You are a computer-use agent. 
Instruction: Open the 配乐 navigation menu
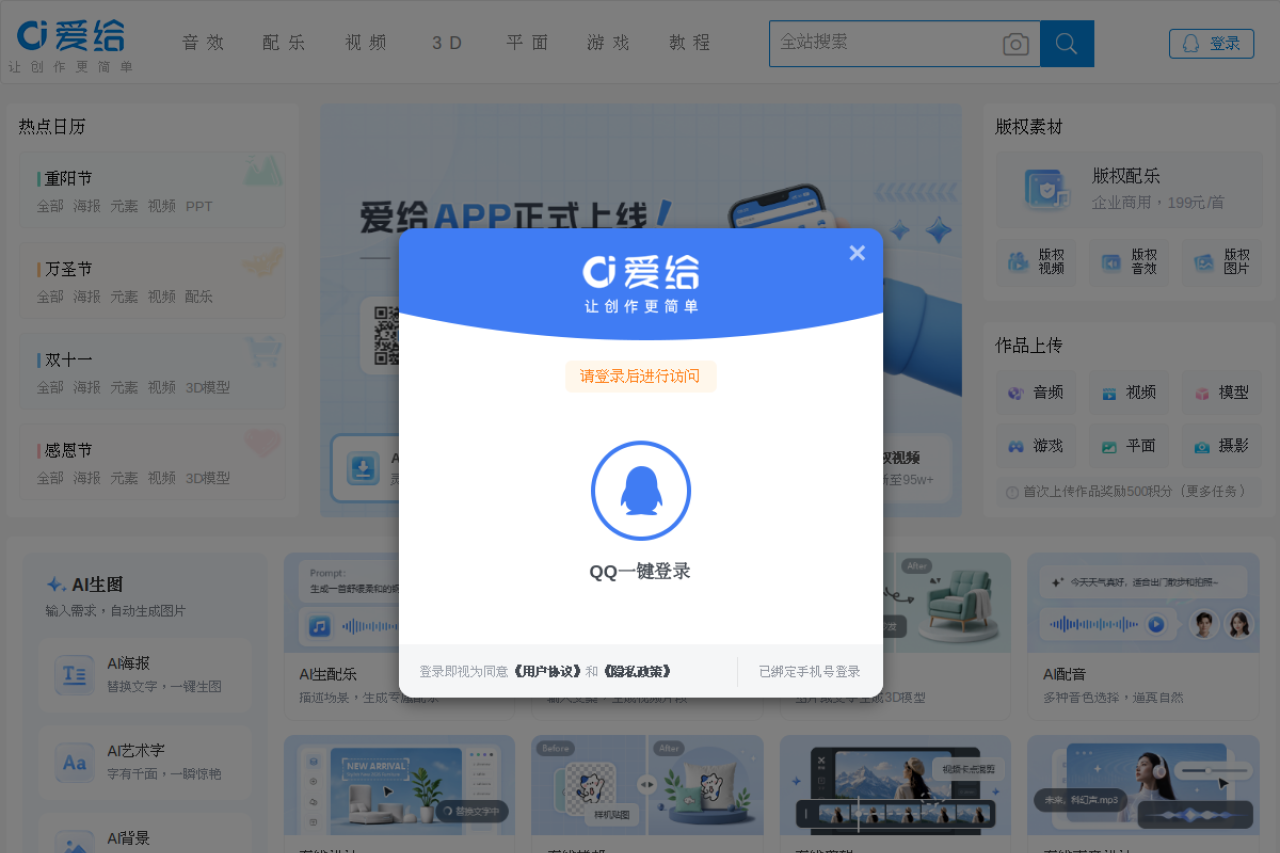pos(284,42)
